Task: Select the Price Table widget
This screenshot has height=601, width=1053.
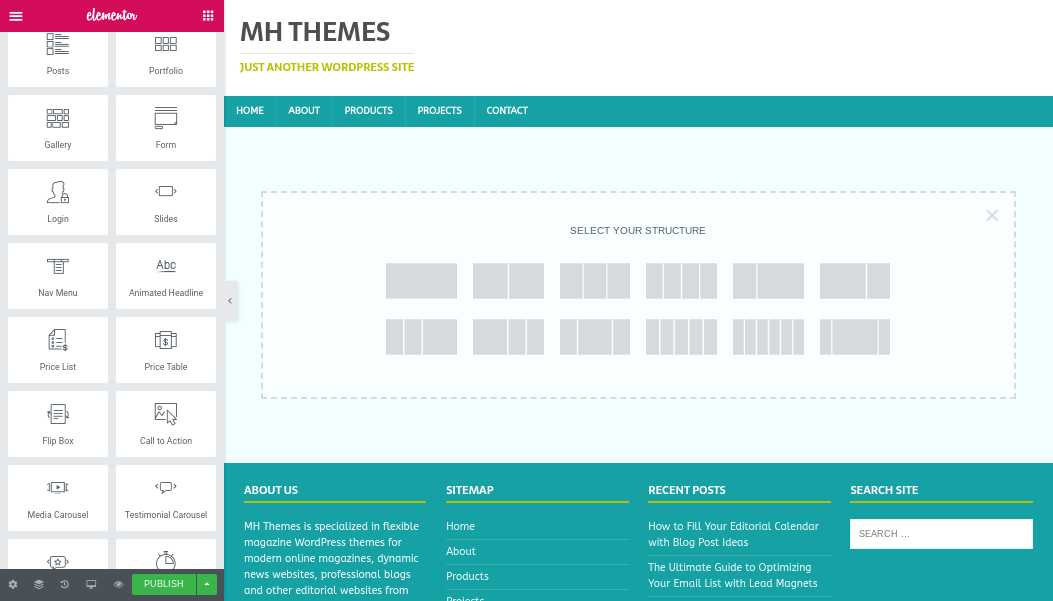Action: click(x=166, y=350)
